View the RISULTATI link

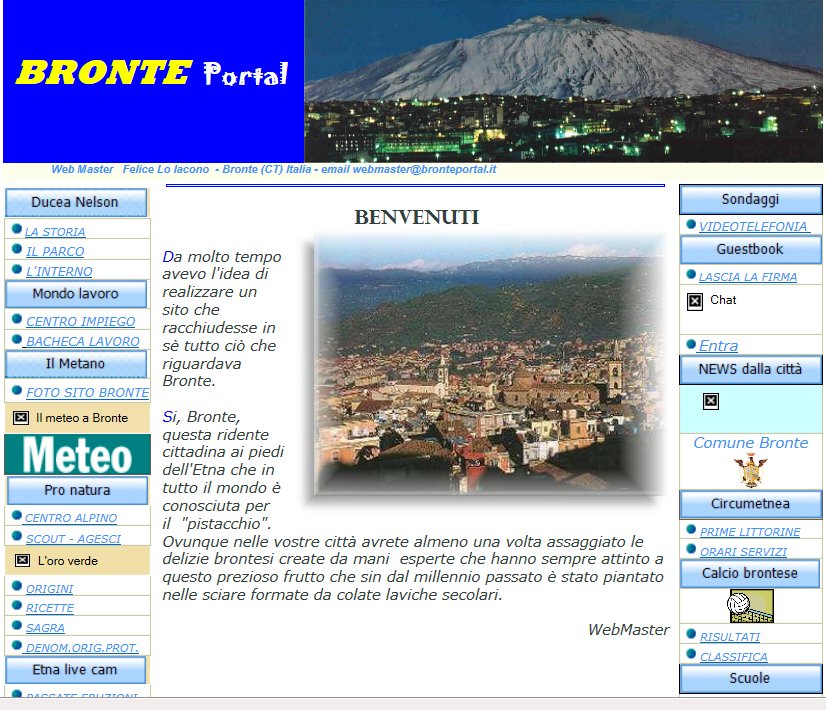[x=730, y=637]
